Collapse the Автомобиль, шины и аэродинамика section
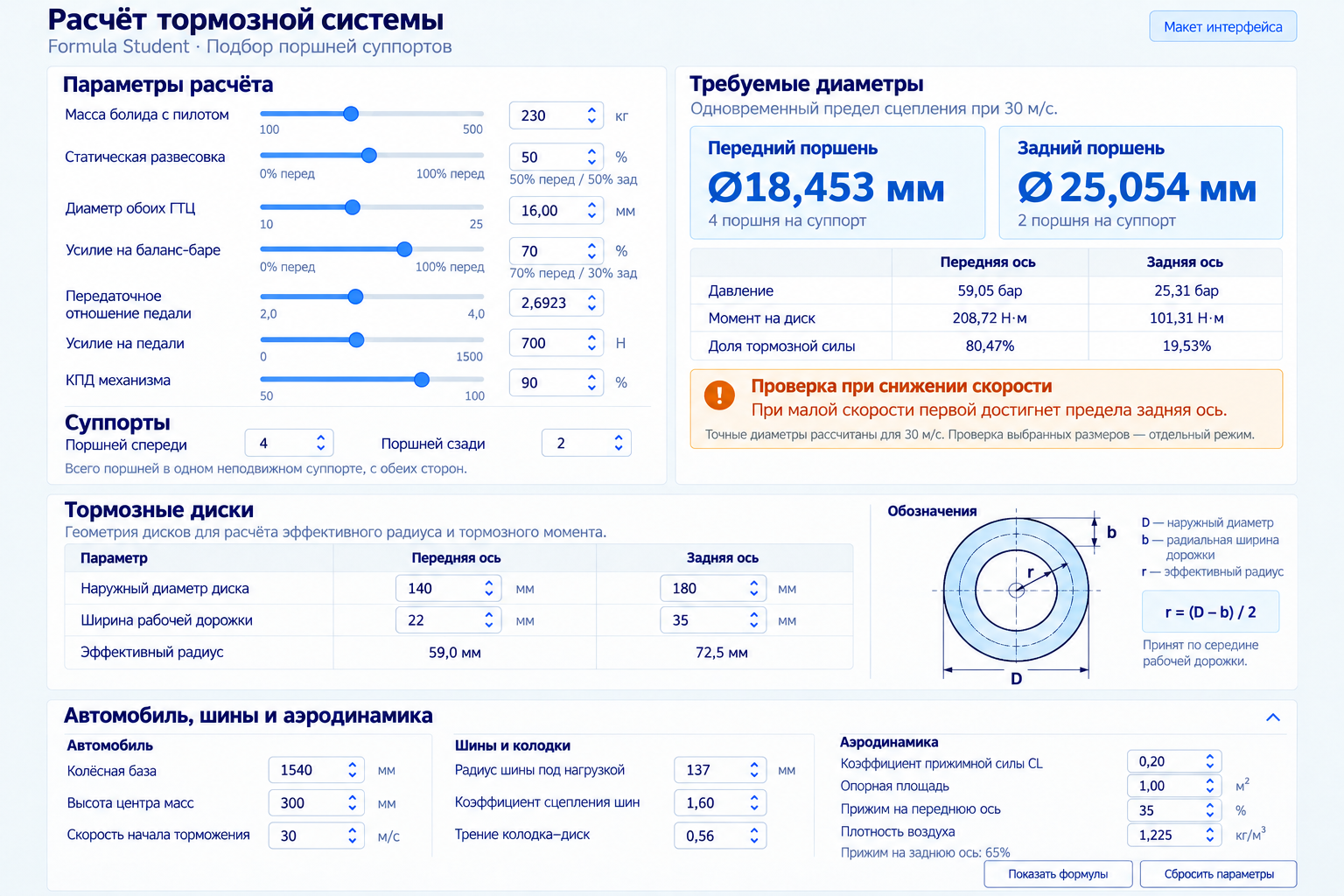 [x=1273, y=717]
